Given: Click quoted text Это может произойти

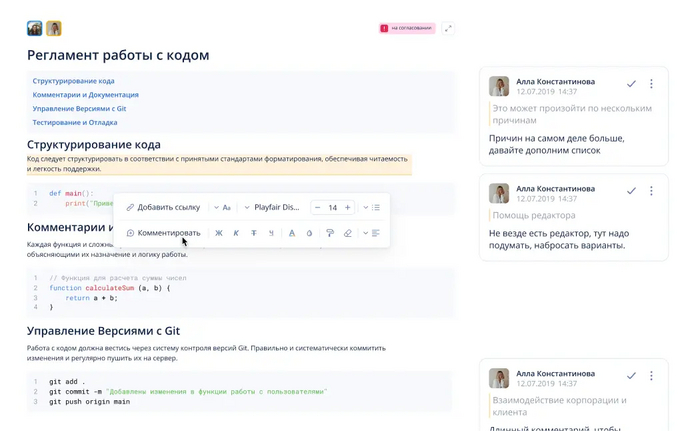Looking at the screenshot, I should [x=572, y=114].
